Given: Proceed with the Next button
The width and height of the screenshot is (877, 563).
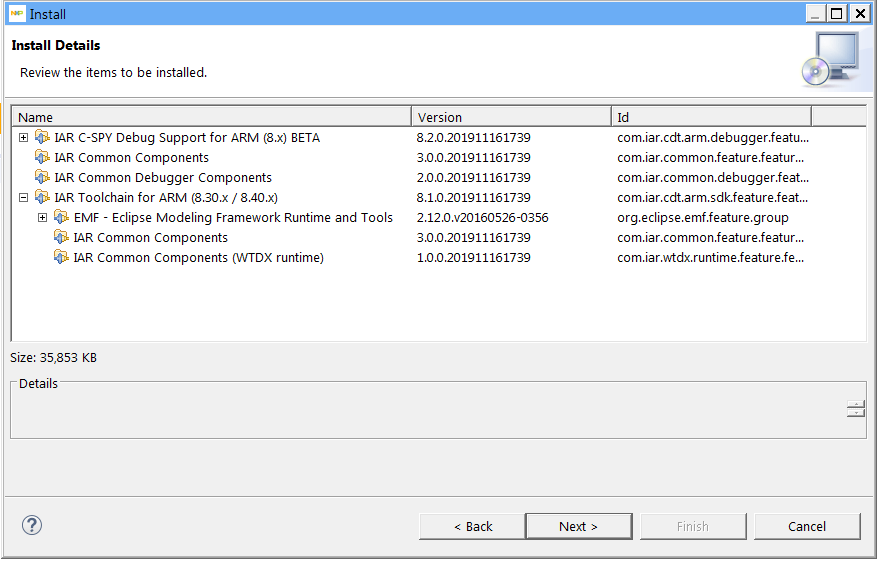Looking at the screenshot, I should (x=579, y=526).
